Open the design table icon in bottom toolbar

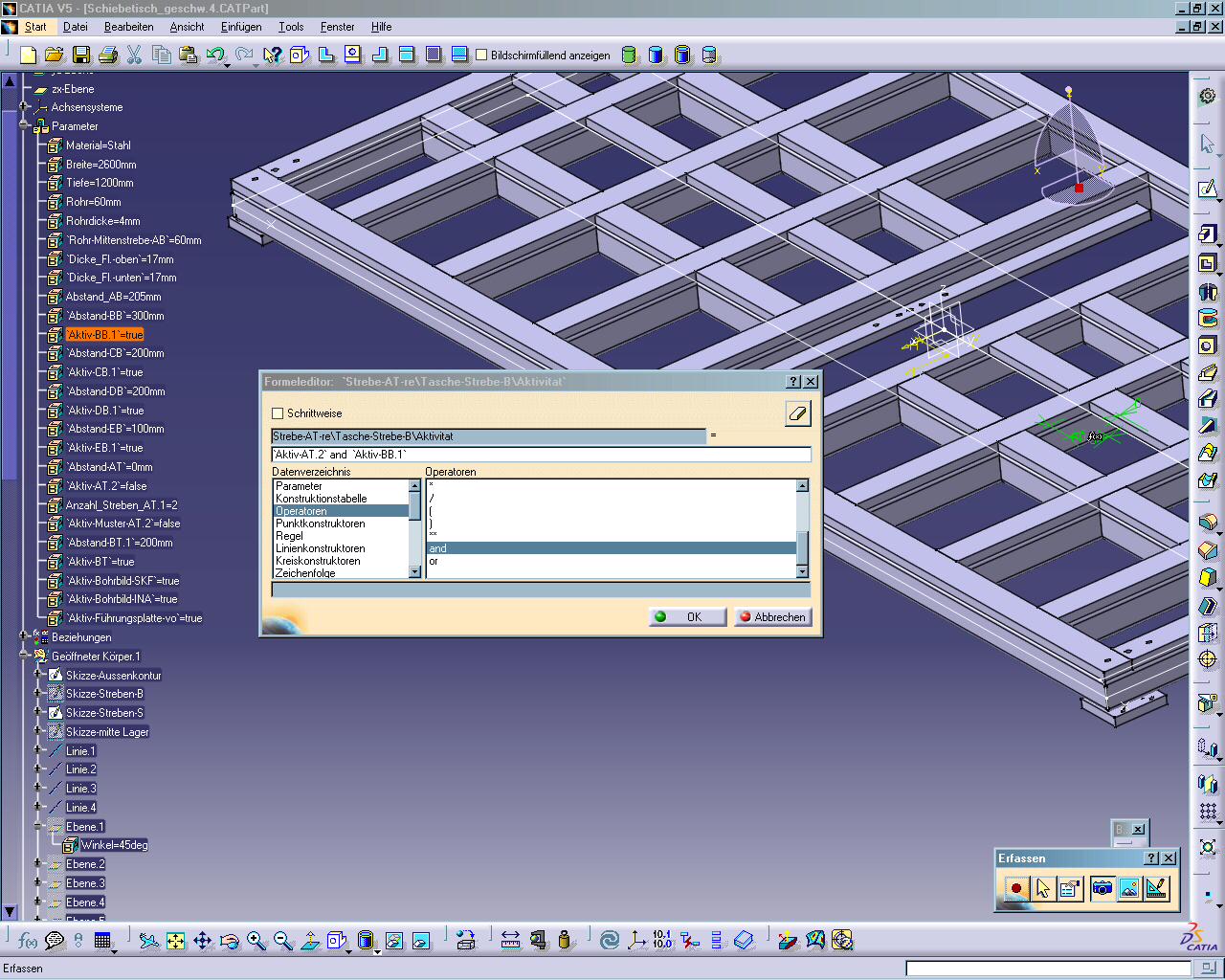pos(102,941)
